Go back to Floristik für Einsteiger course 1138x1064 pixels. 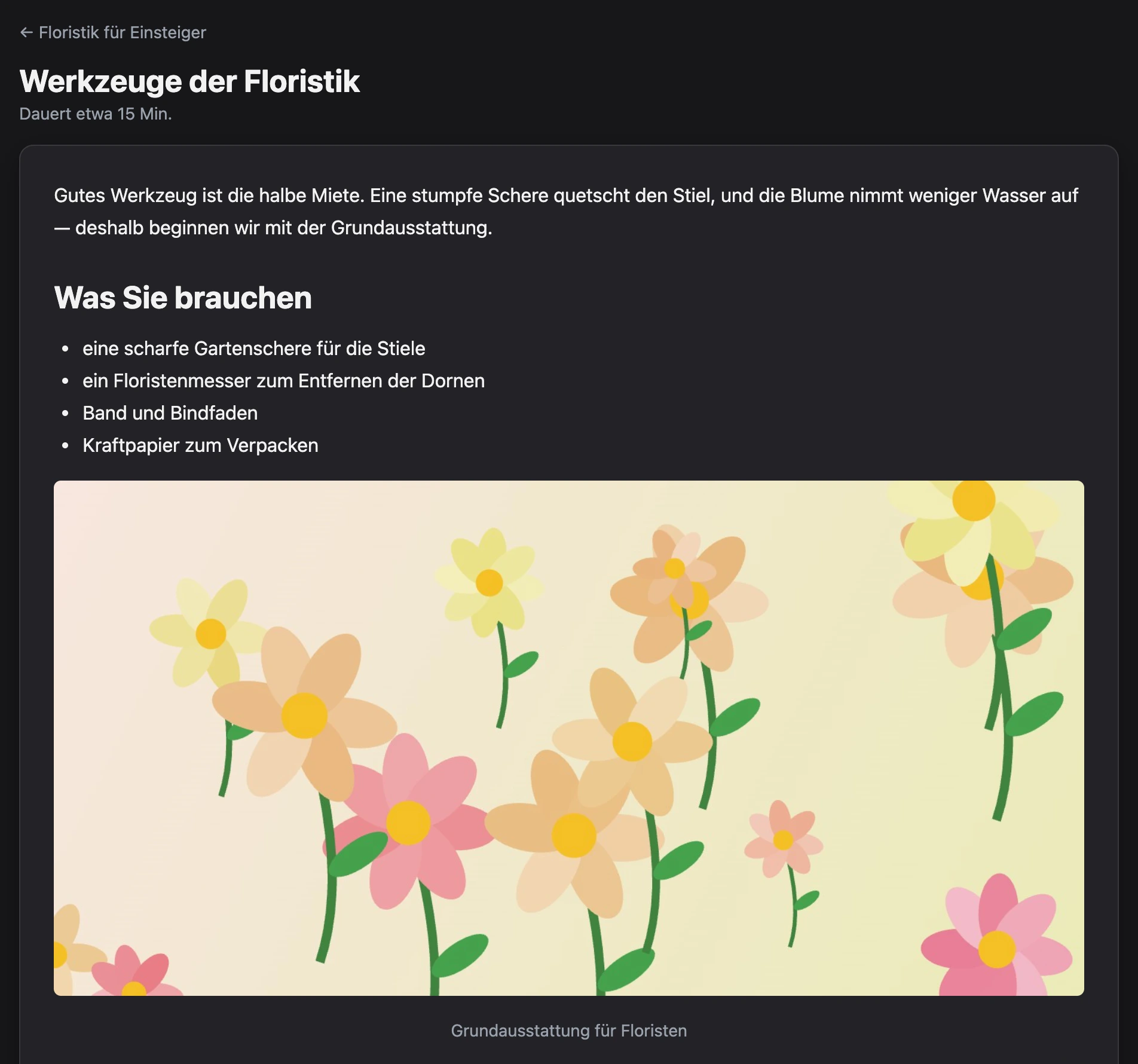click(x=113, y=32)
